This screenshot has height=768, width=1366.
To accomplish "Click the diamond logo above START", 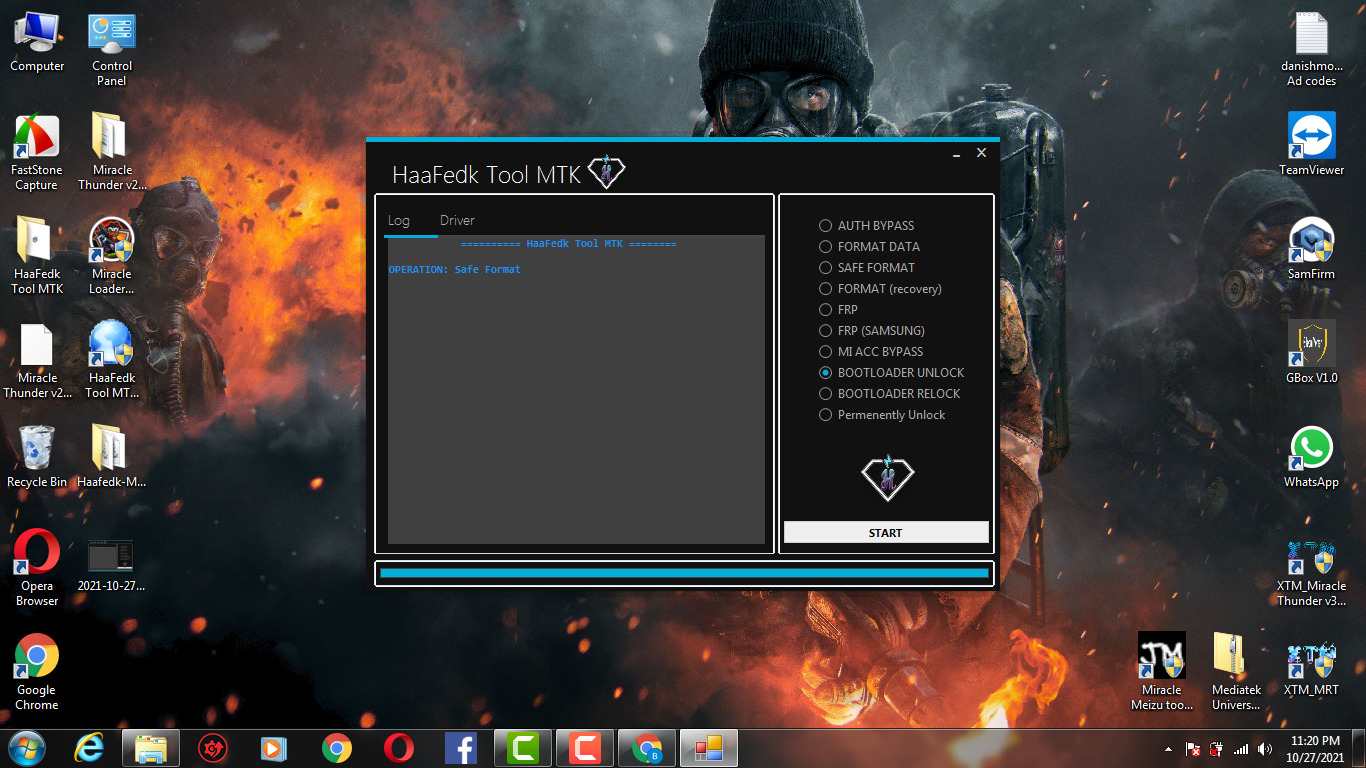I will coord(887,476).
